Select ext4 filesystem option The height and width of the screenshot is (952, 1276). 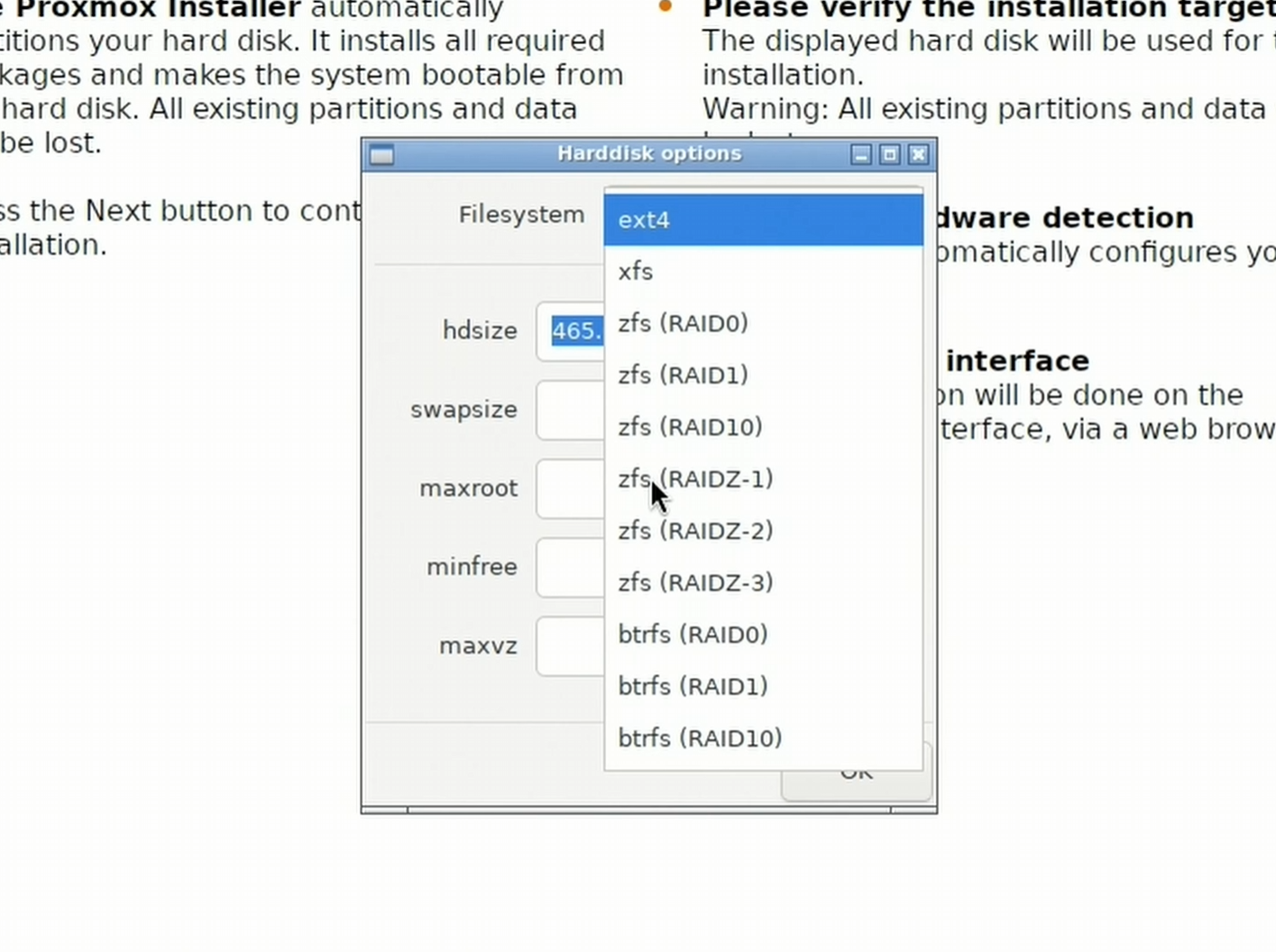pos(763,220)
